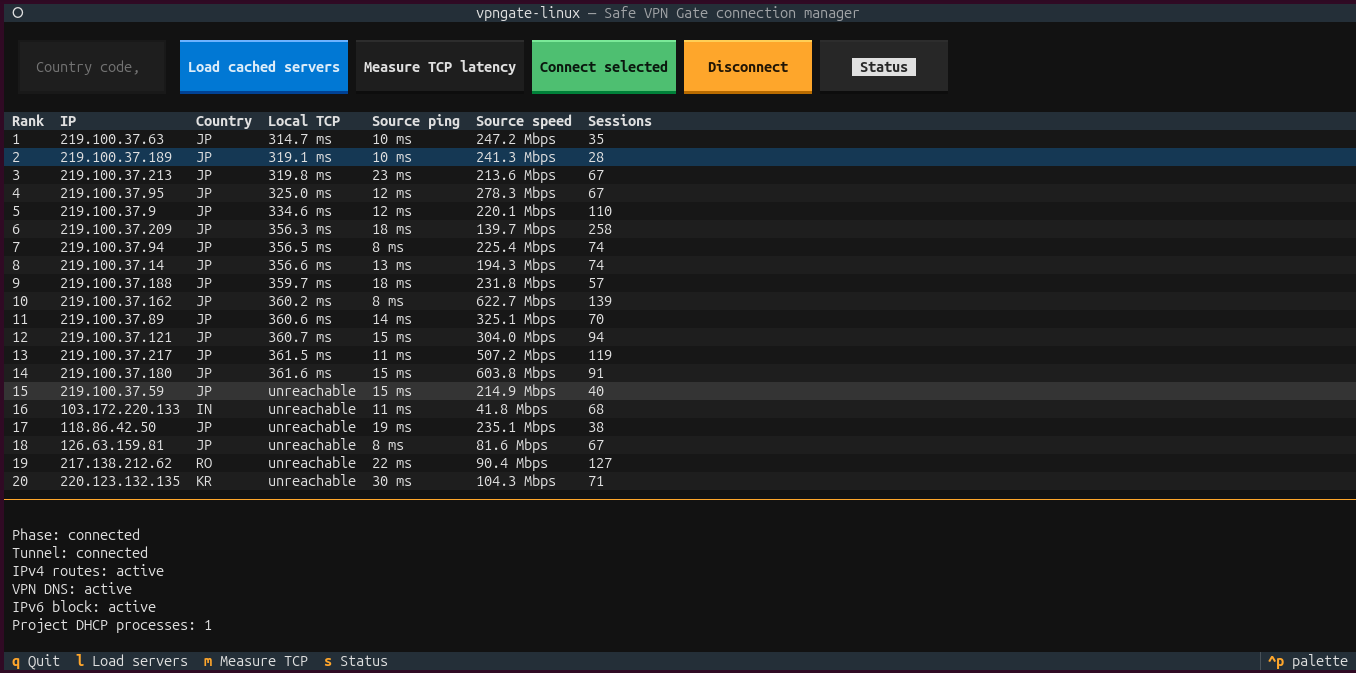Select server row 126.63.159.81
This screenshot has width=1356, height=673.
click(678, 445)
